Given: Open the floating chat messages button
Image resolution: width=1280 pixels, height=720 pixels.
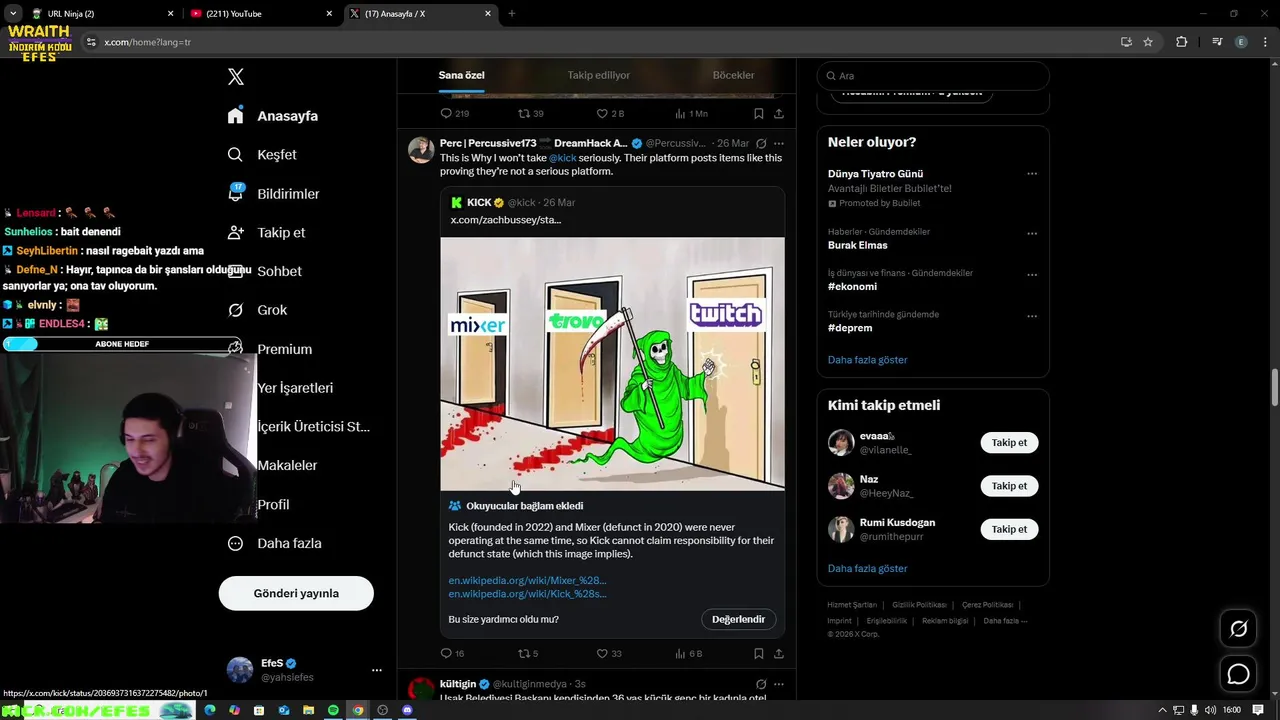Looking at the screenshot, I should (x=1238, y=674).
